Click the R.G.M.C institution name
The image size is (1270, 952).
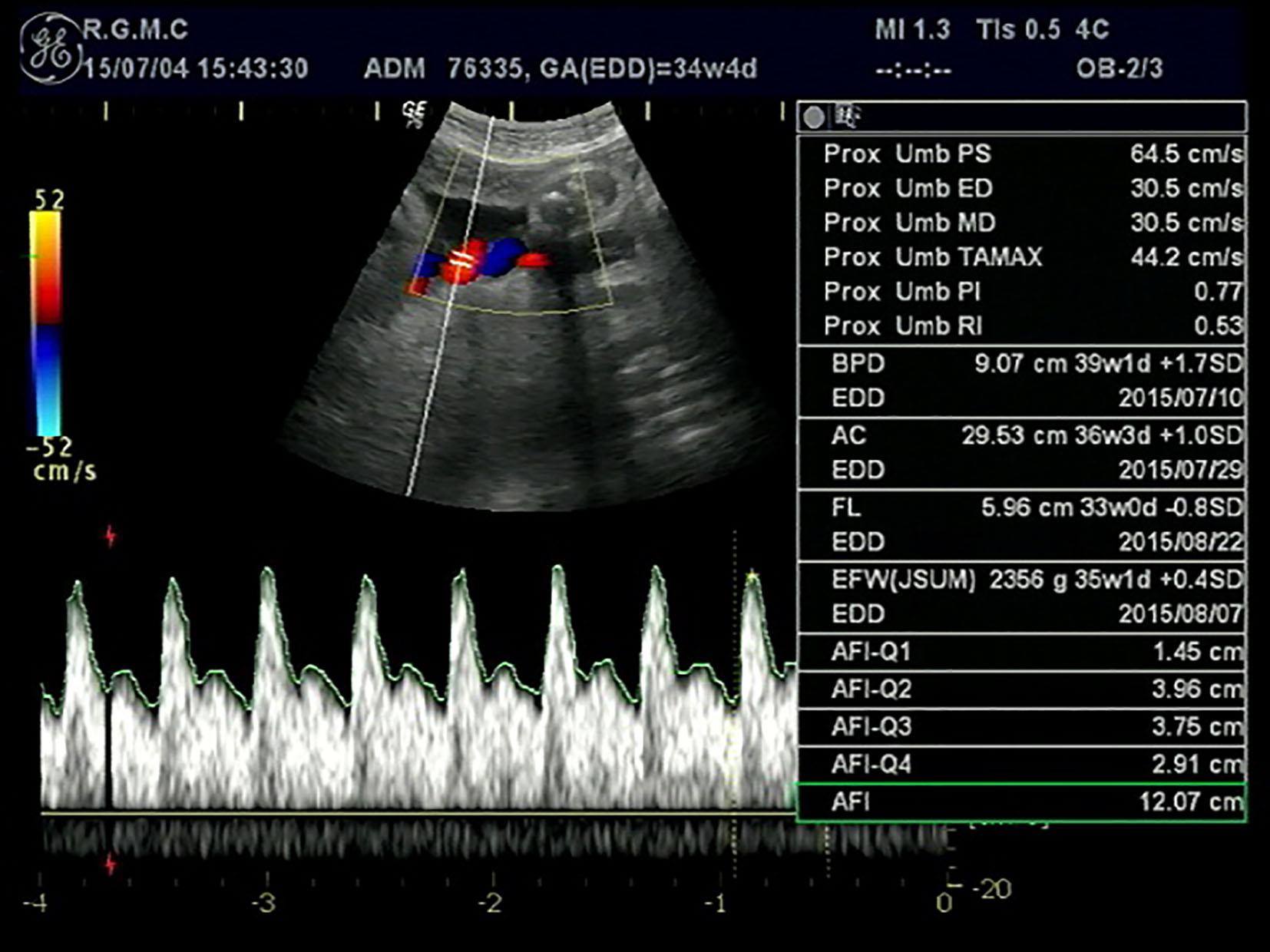(135, 30)
